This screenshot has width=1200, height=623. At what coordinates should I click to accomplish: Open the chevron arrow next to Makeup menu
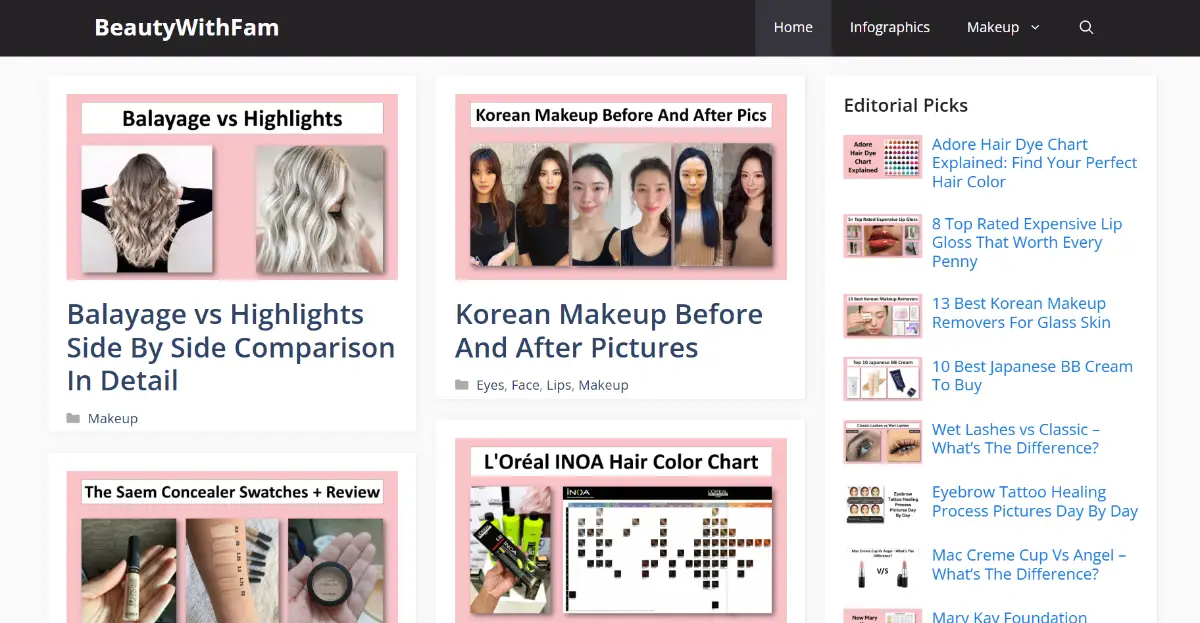[x=1034, y=28]
